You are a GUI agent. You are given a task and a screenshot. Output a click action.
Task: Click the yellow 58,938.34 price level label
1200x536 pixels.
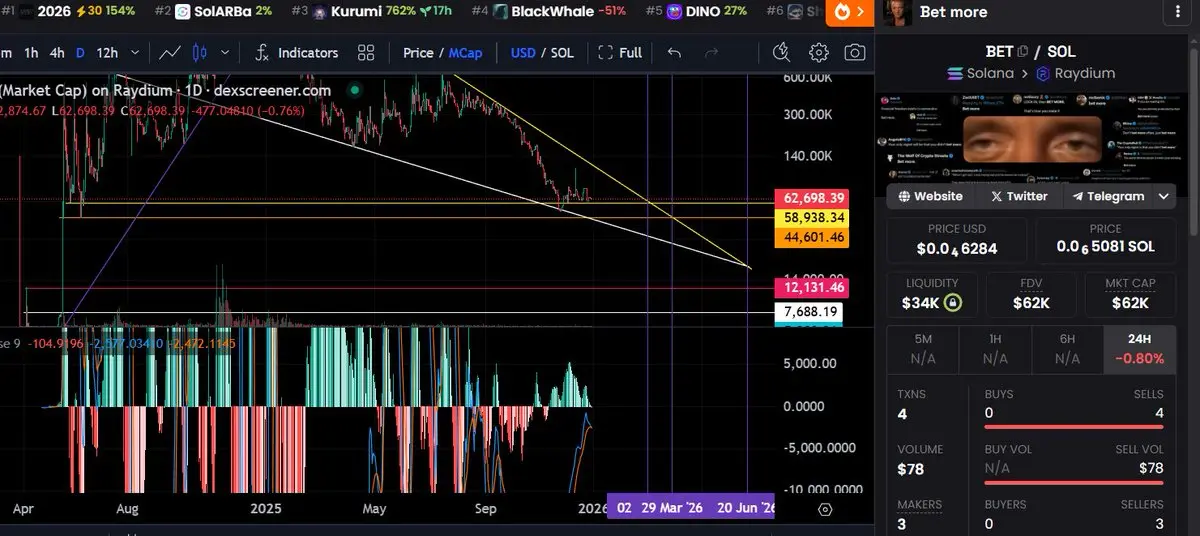(811, 217)
